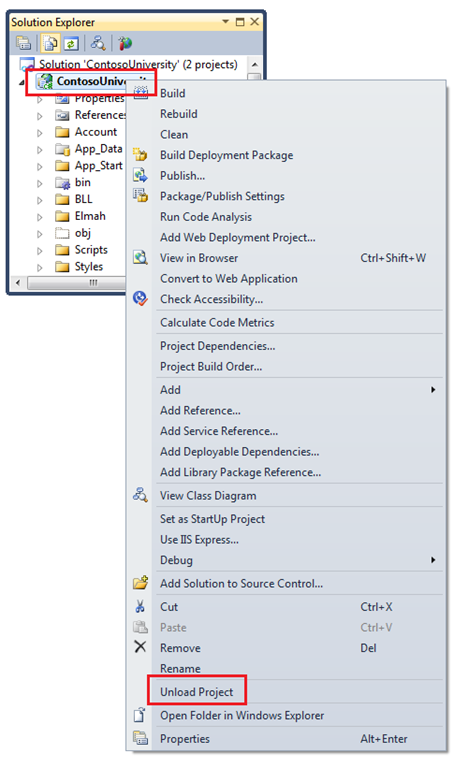
Task: Choose Rename in context menu
Action: (180, 668)
